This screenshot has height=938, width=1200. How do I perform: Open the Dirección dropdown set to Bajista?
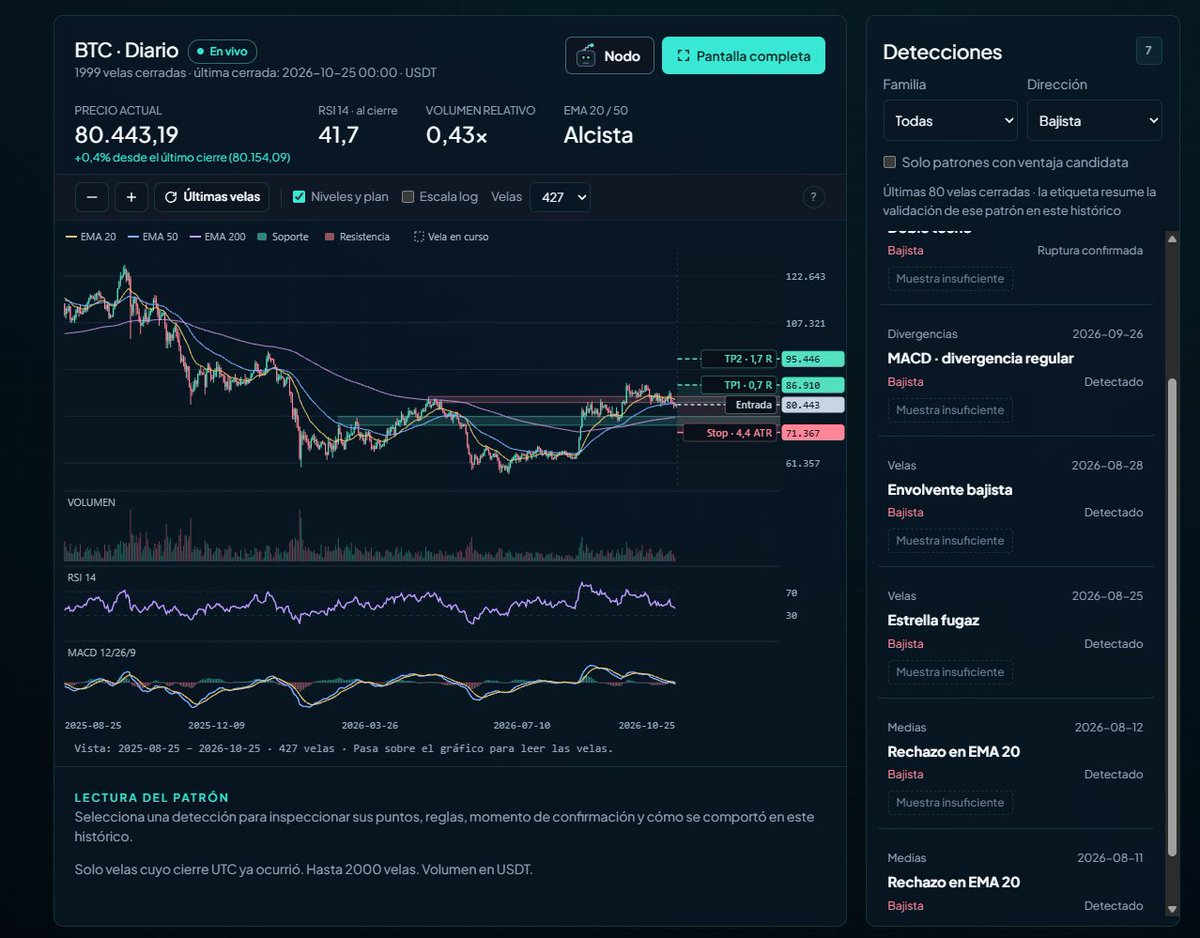(1094, 120)
